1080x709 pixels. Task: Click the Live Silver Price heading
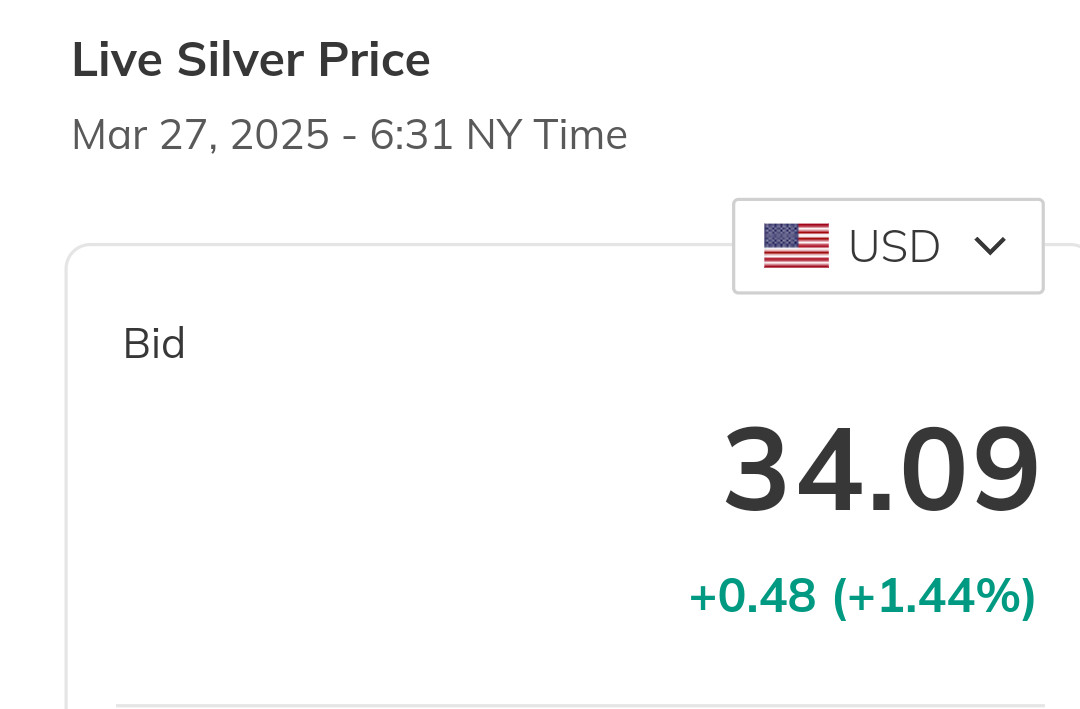point(251,61)
